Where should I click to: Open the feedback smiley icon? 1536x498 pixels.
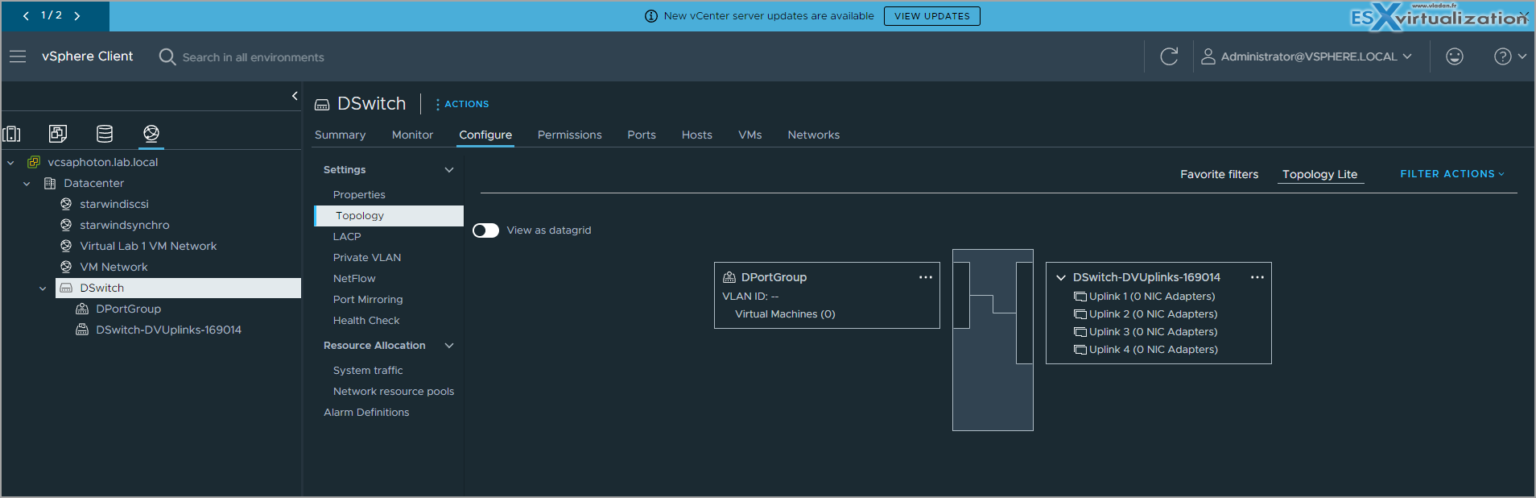[x=1454, y=57]
